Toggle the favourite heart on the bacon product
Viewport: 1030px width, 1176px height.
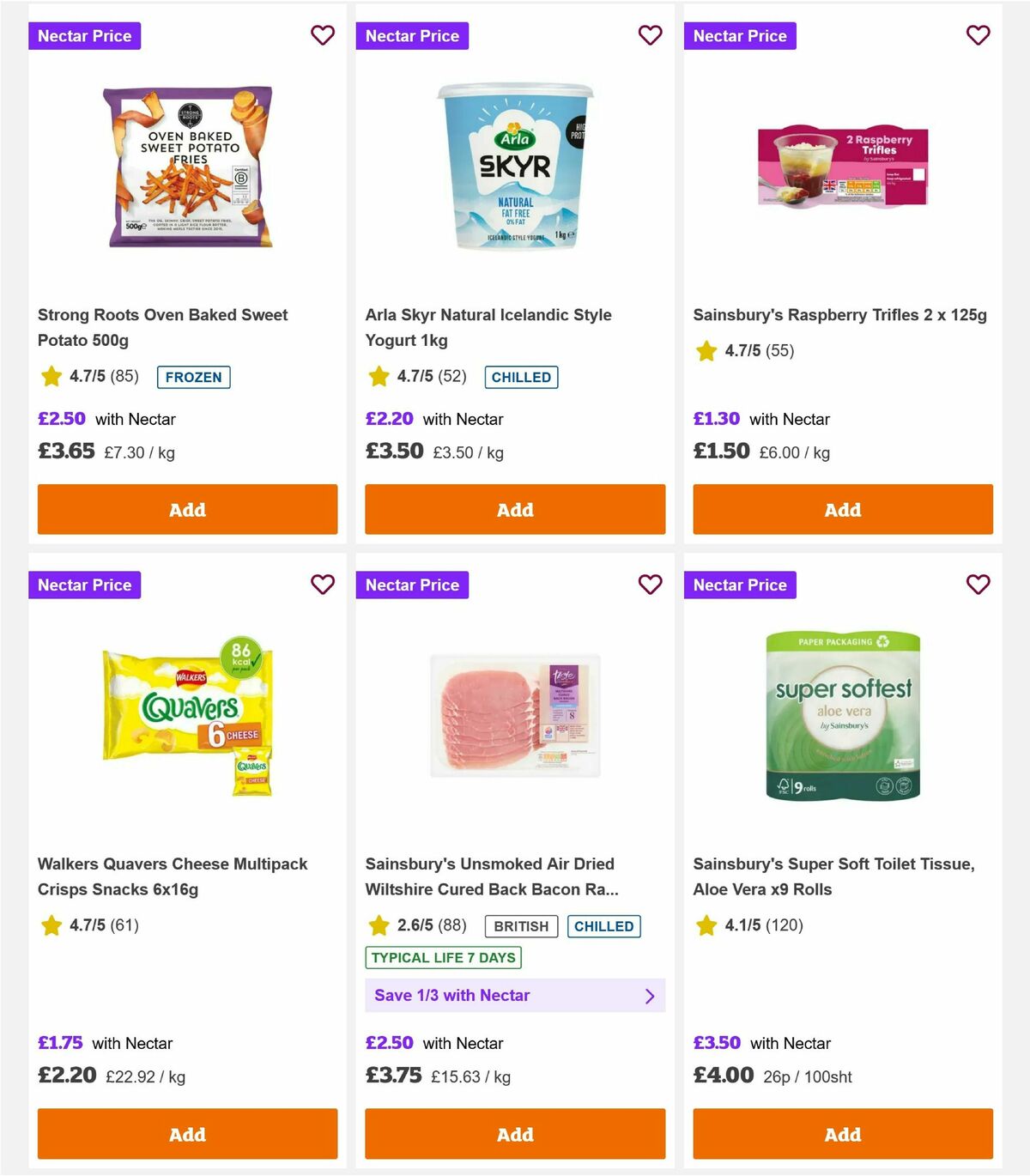coord(651,585)
